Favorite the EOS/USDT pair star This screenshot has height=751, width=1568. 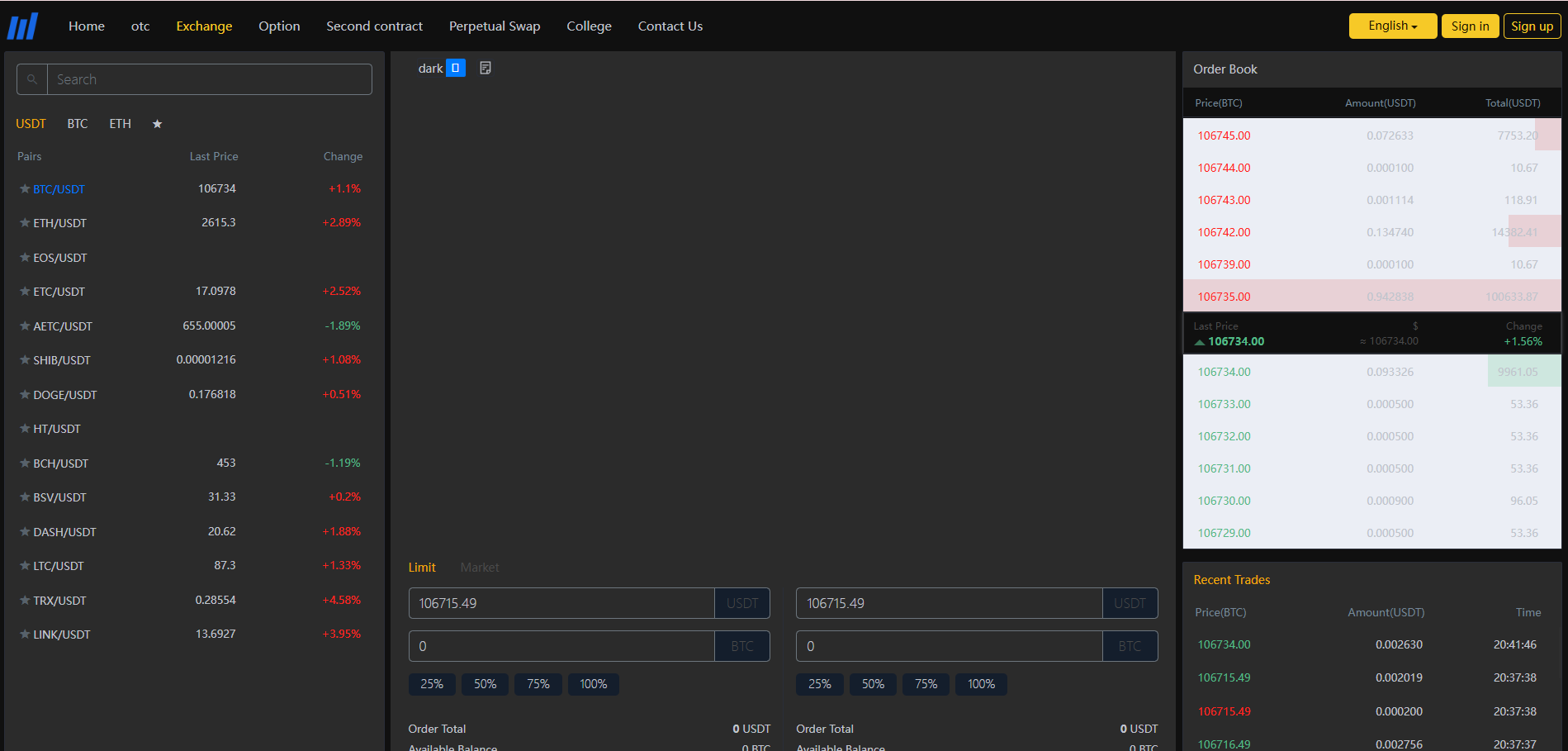[x=25, y=258]
